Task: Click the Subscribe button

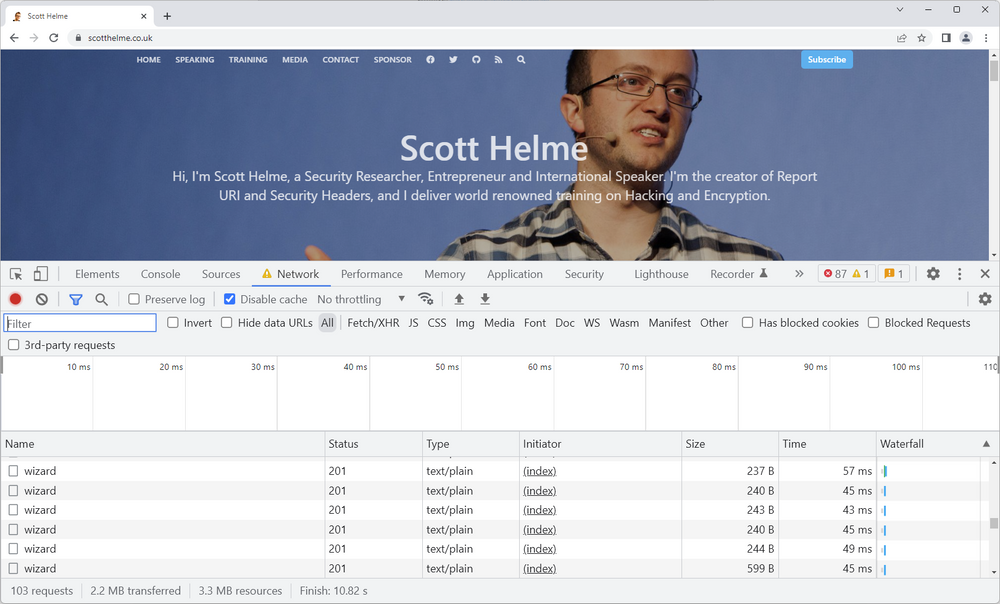Action: [x=826, y=59]
